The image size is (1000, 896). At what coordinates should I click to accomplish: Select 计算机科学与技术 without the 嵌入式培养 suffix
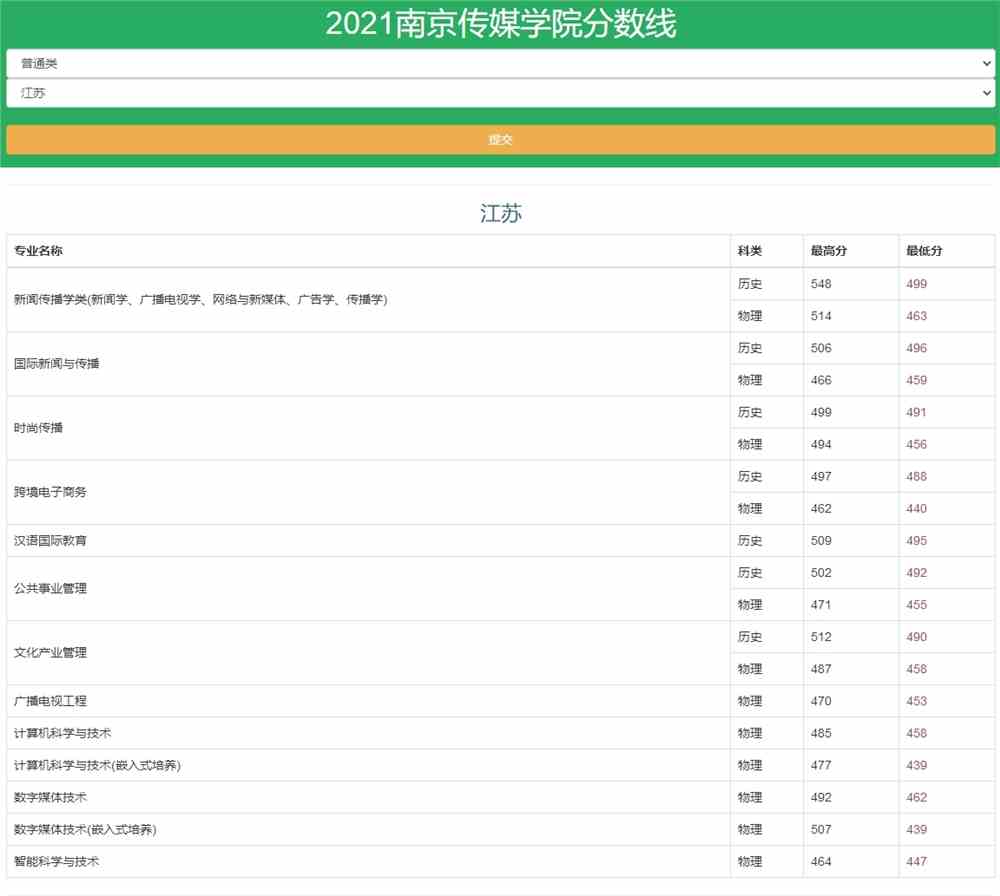pos(62,733)
